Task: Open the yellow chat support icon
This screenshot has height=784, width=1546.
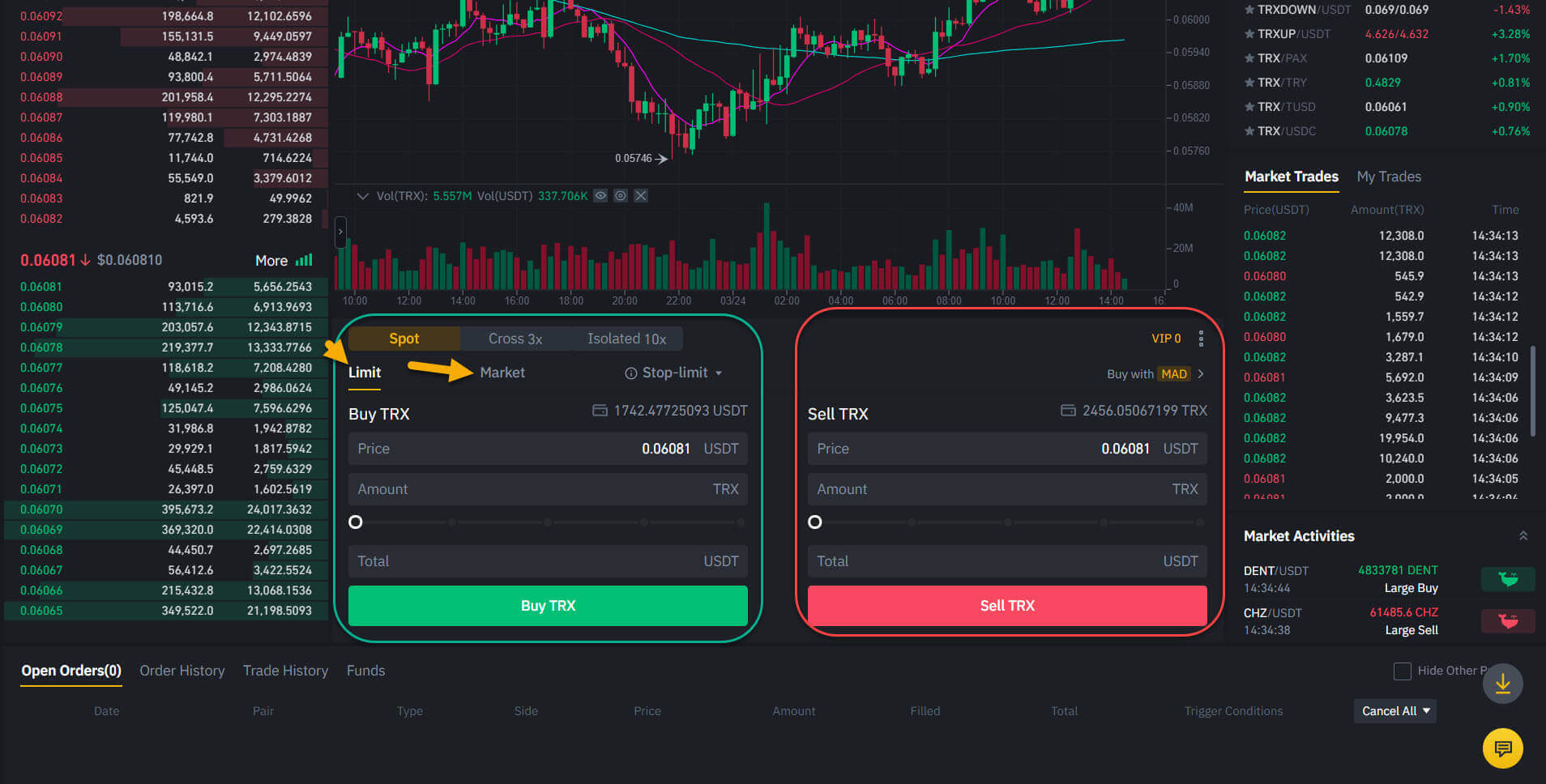Action: 1503,748
